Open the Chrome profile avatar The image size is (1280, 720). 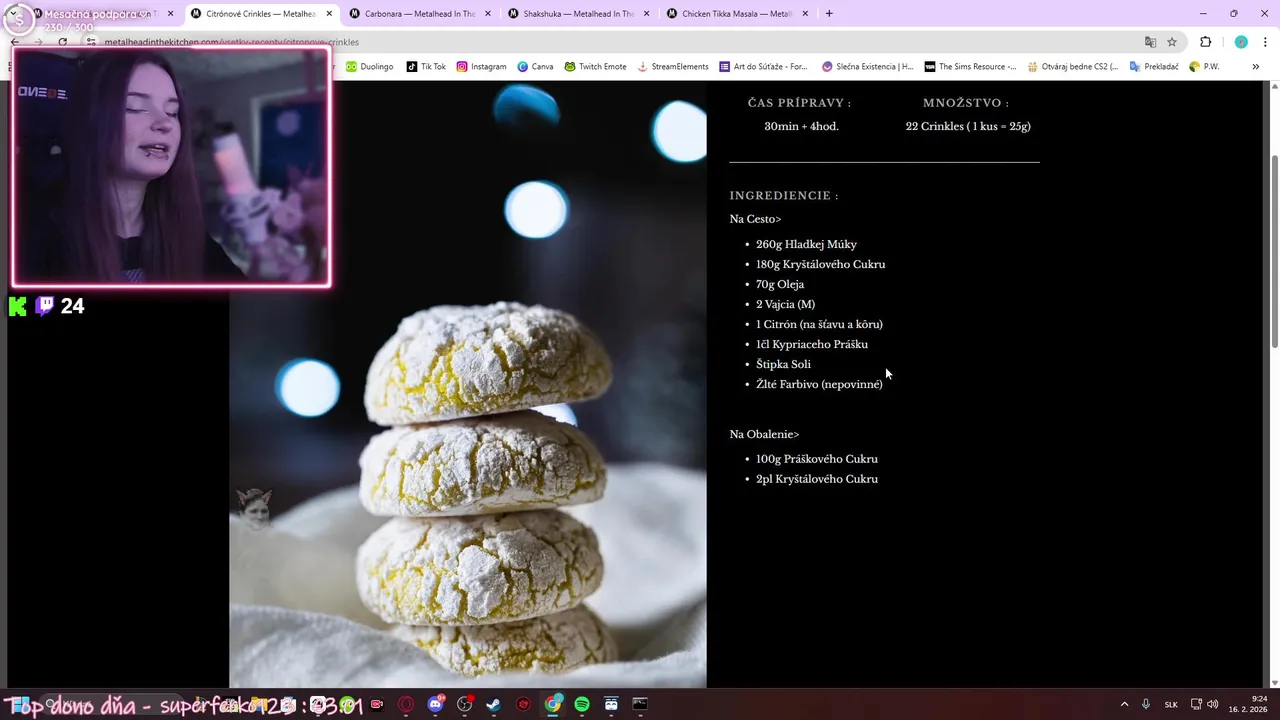tap(1241, 42)
